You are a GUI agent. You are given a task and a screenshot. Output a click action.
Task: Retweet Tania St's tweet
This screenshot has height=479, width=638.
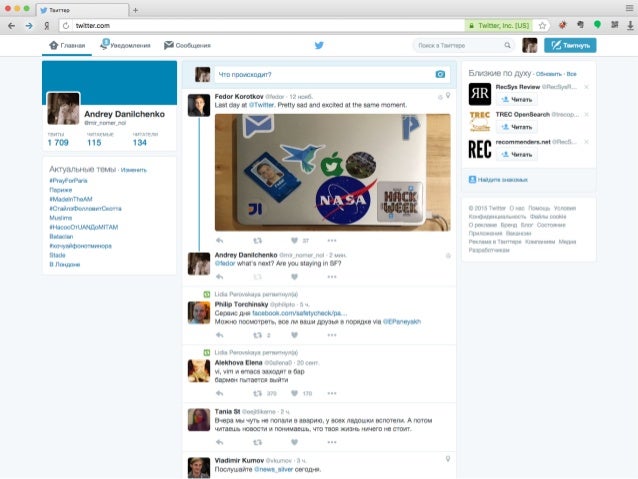(x=257, y=442)
